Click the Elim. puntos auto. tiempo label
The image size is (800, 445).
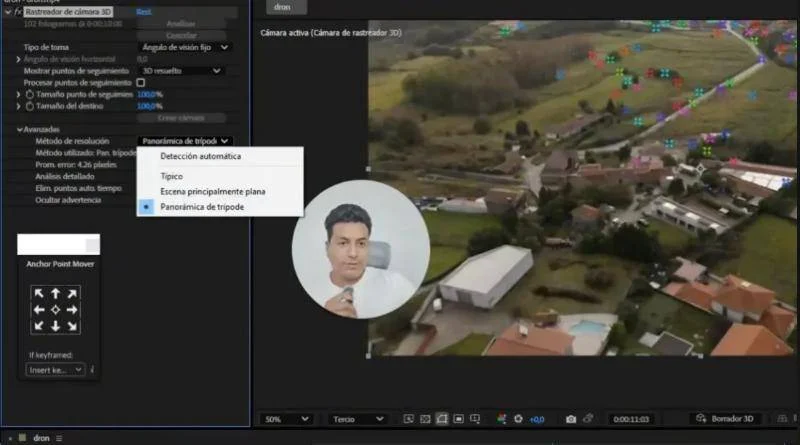click(x=79, y=188)
